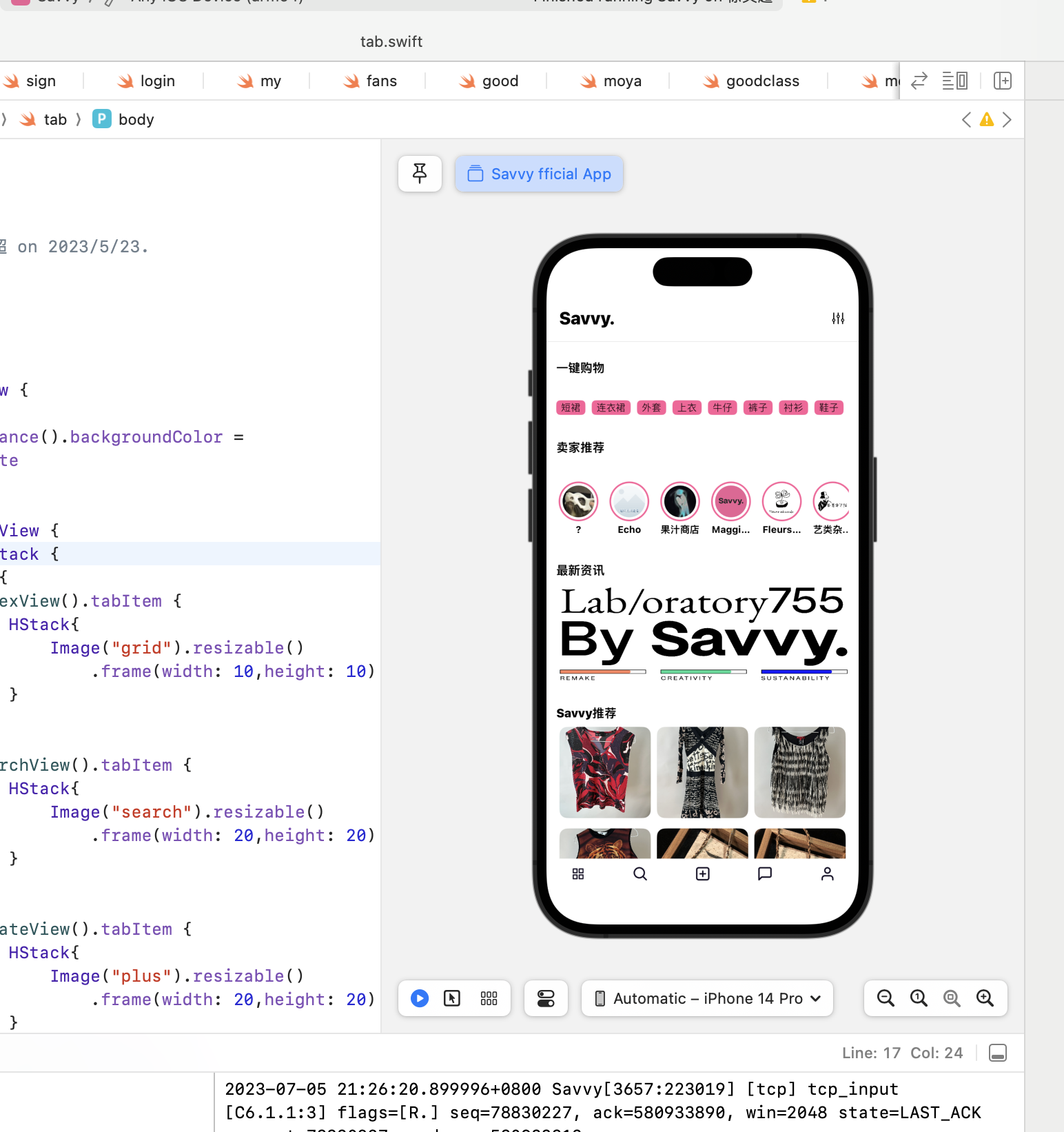The height and width of the screenshot is (1132, 1064).
Task: Switch to the sign file tab
Action: (x=31, y=81)
